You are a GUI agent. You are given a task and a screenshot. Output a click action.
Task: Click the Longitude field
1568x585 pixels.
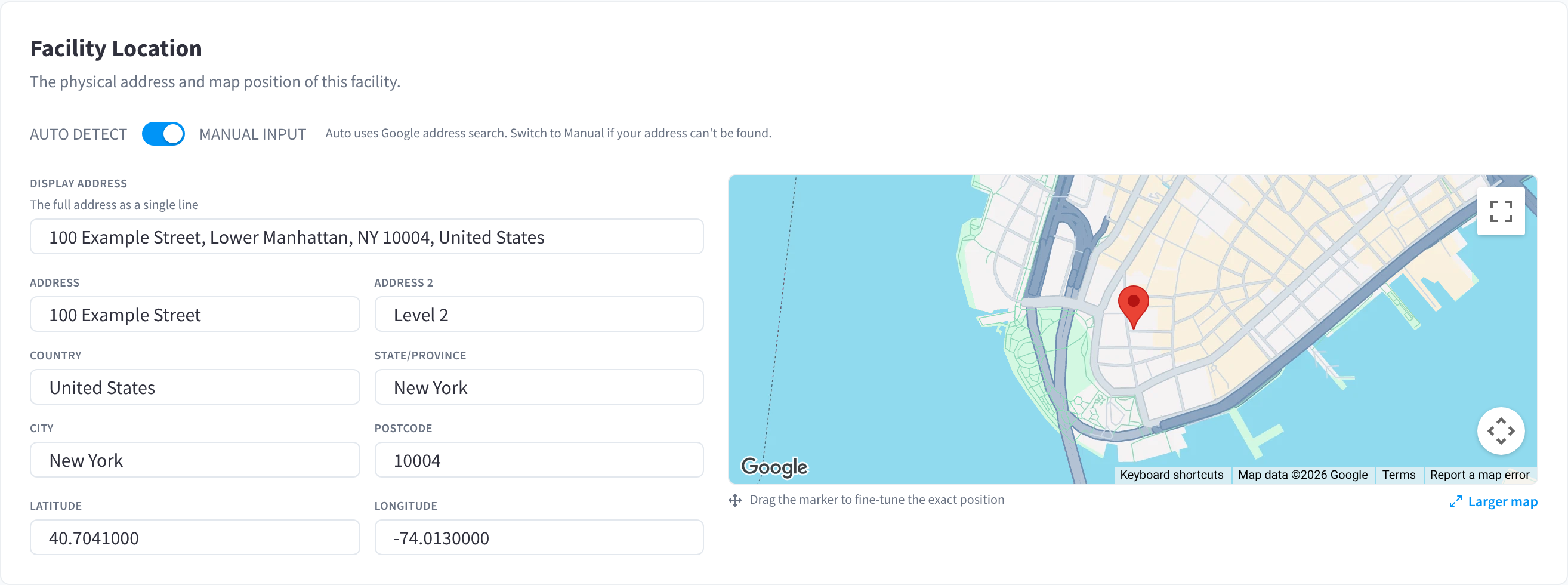[x=539, y=537]
